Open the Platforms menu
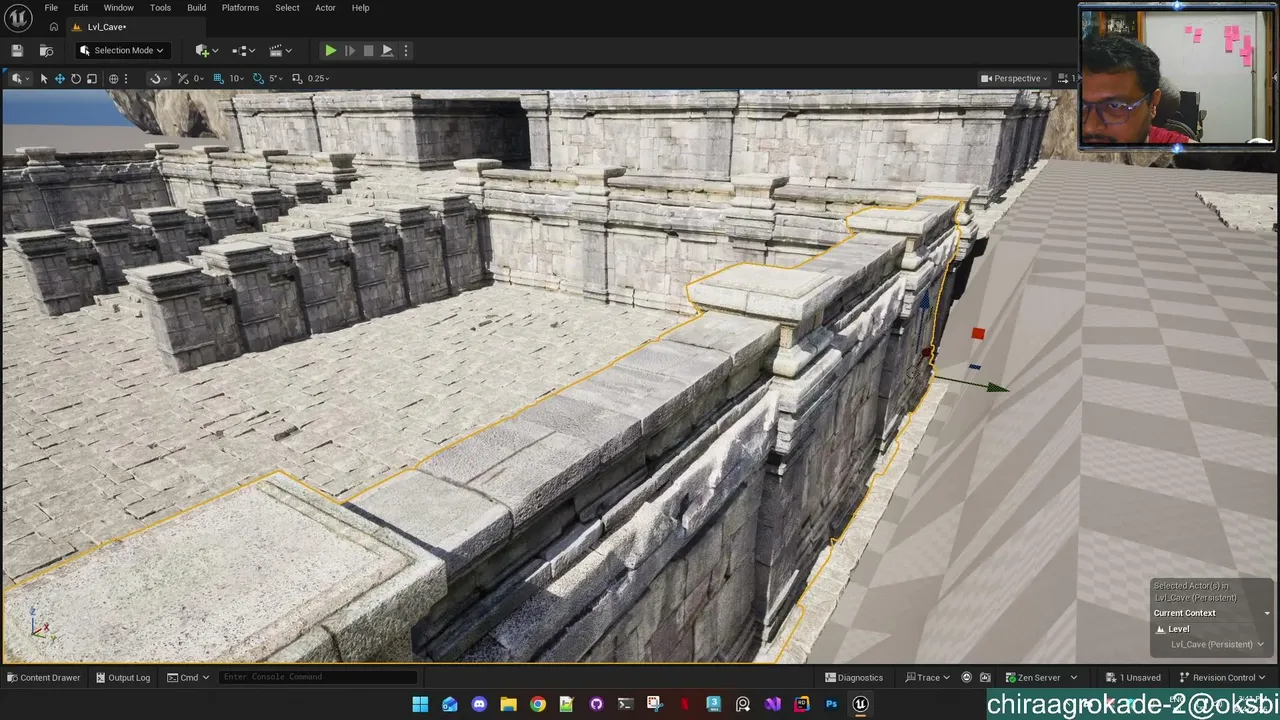 [240, 8]
